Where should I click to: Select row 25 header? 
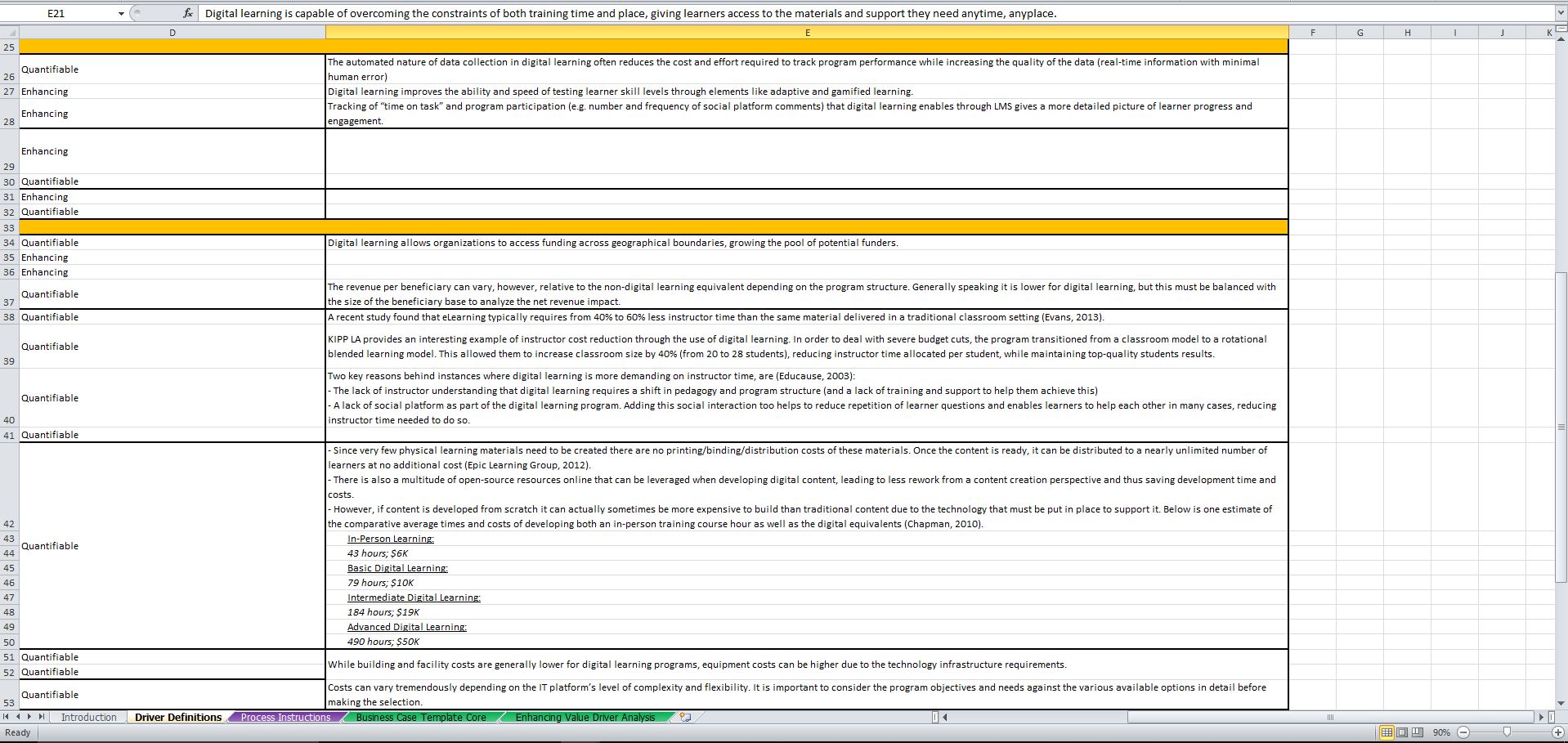[9, 47]
